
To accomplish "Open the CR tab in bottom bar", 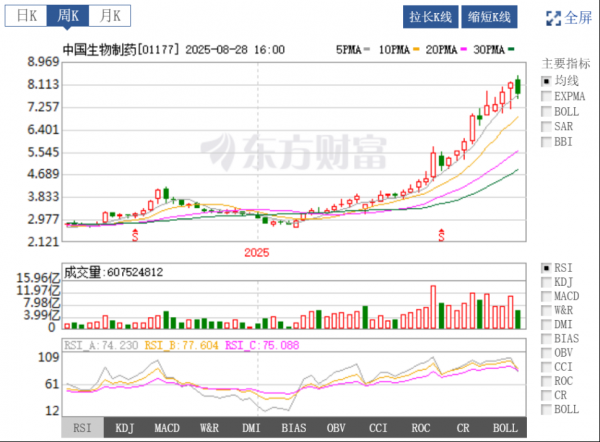I will [x=463, y=427].
